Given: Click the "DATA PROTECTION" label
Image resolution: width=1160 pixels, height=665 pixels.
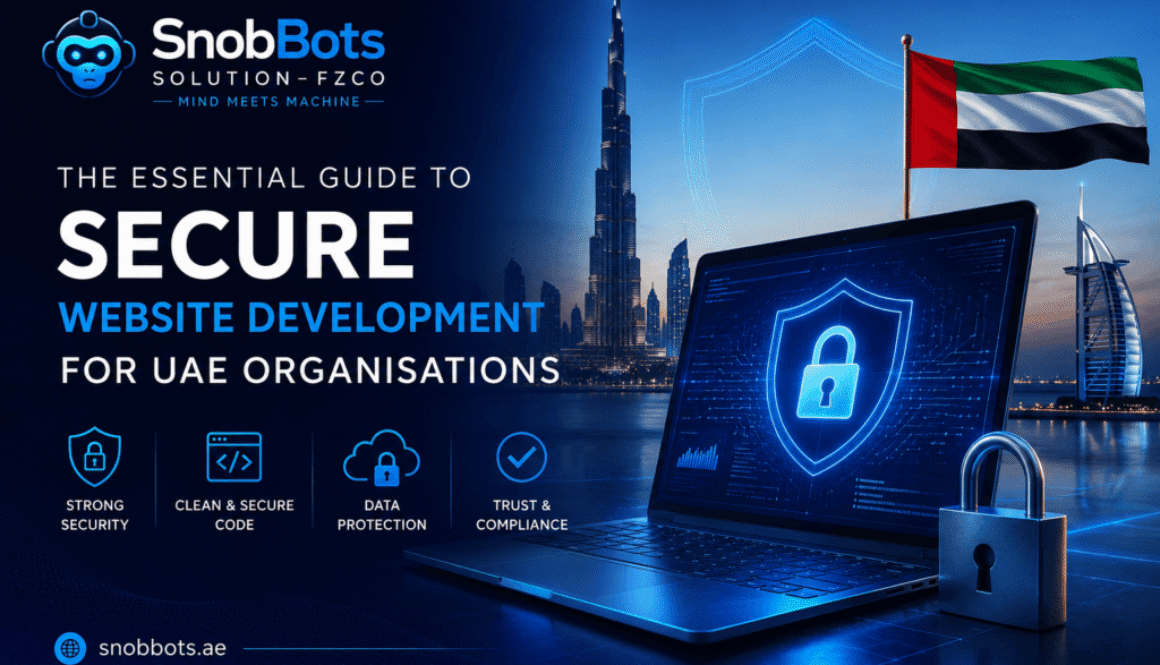Looking at the screenshot, I should click(x=382, y=515).
